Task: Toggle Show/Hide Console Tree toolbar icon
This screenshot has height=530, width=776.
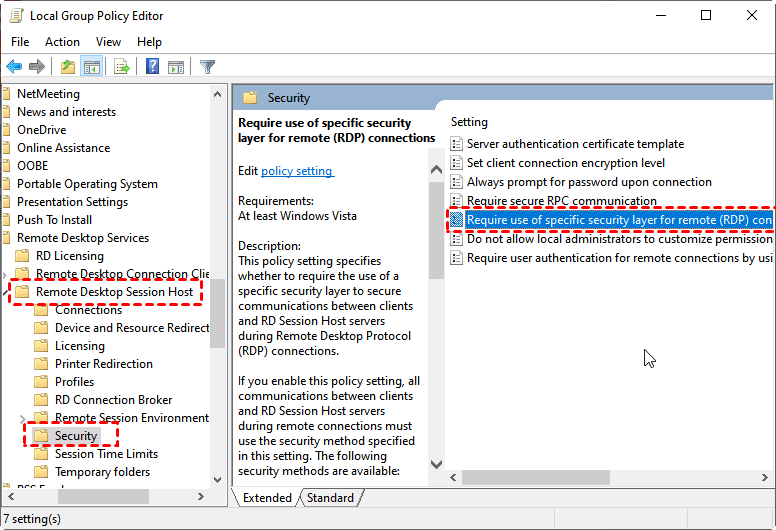Action: tap(92, 66)
